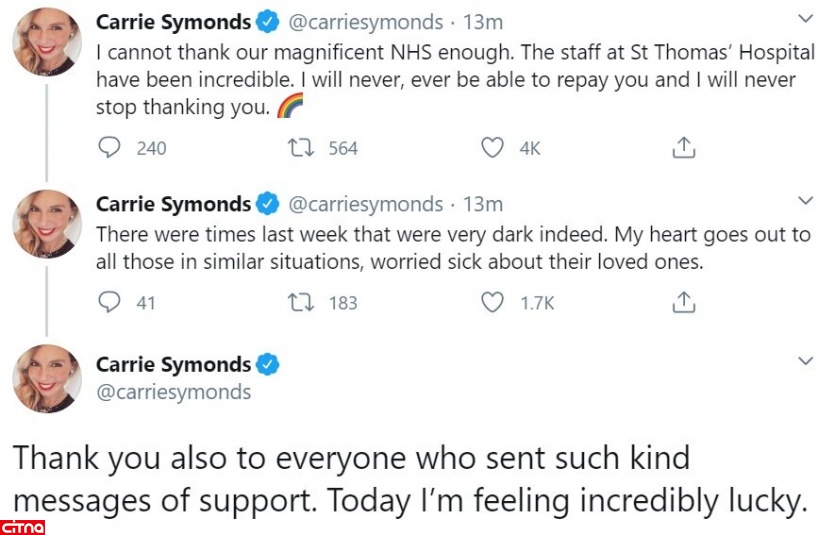Share the first tweet about NHS

[683, 148]
